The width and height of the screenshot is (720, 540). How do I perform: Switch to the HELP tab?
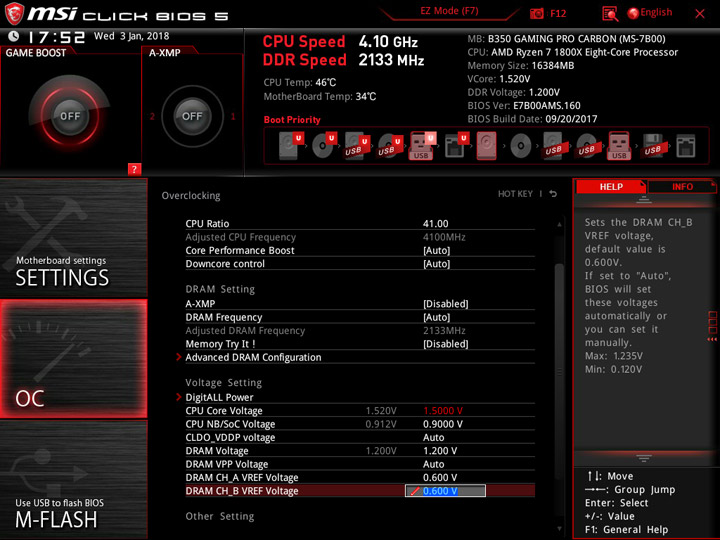[x=611, y=186]
